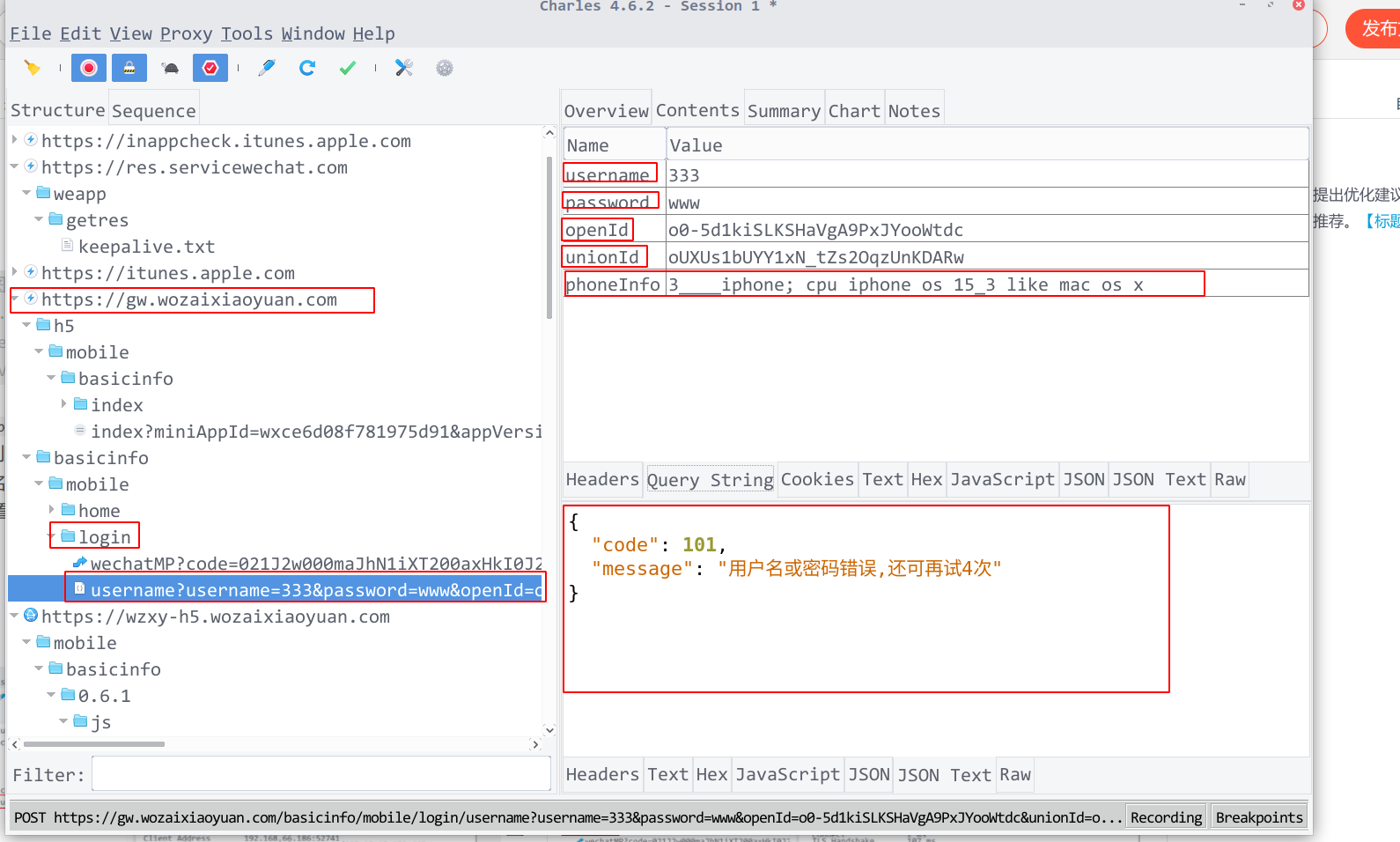Open the Window menu

(313, 33)
